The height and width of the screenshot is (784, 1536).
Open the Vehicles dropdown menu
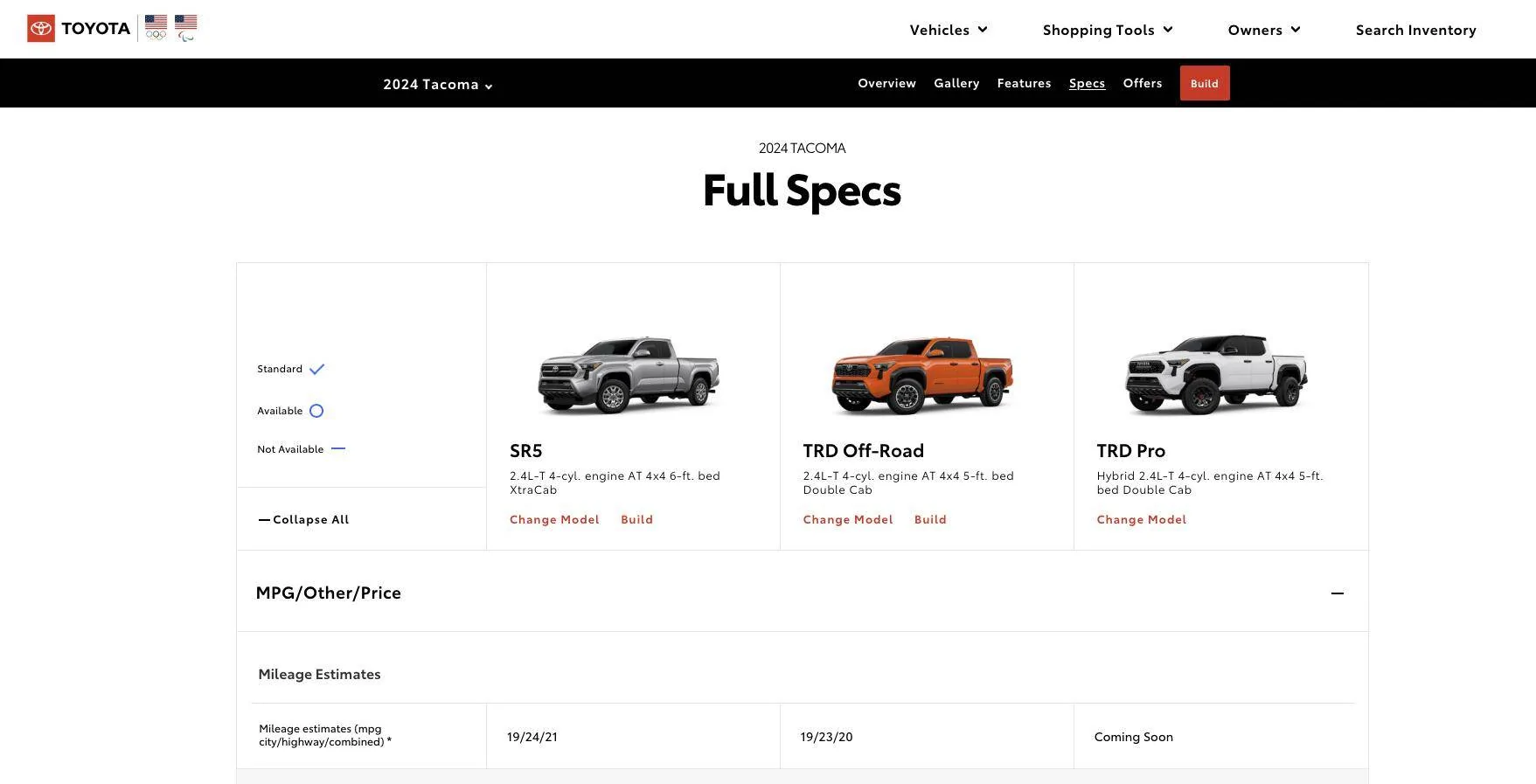point(949,30)
